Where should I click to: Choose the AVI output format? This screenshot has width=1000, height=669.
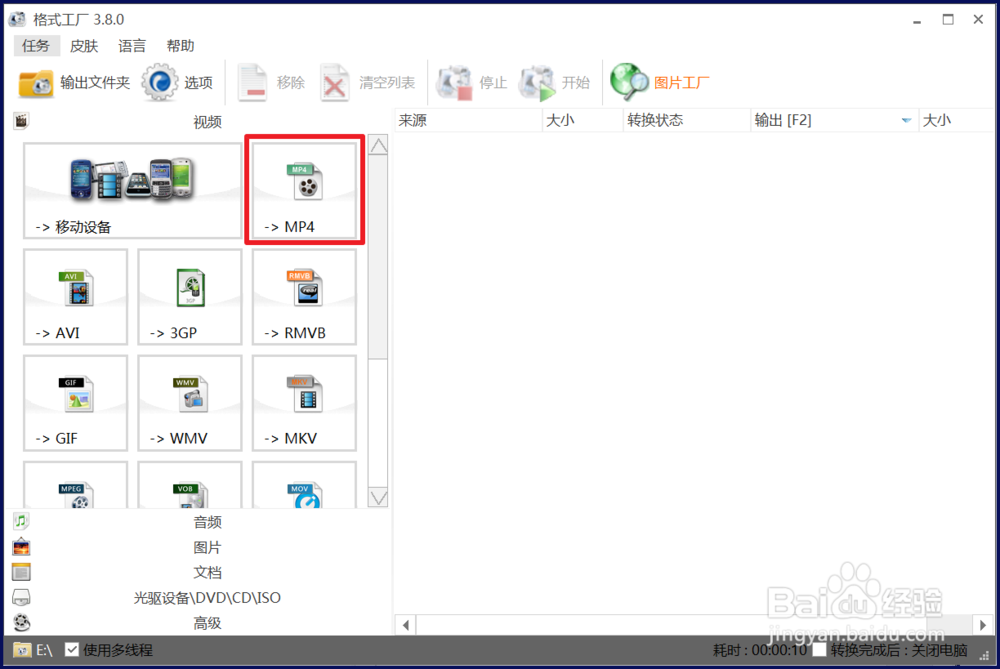click(x=75, y=296)
